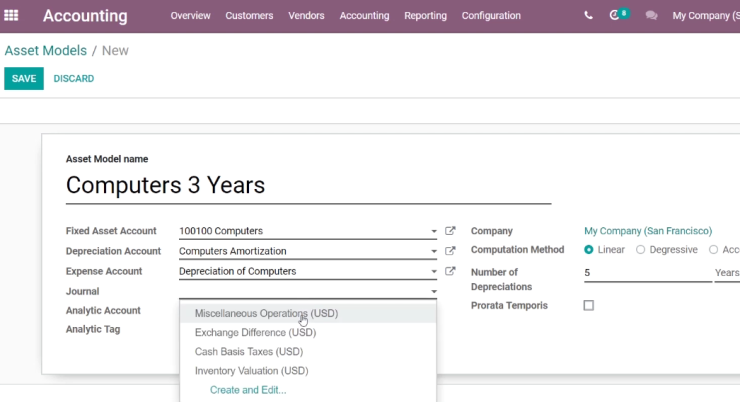Click the phone call icon
The height and width of the screenshot is (402, 740).
coord(588,16)
